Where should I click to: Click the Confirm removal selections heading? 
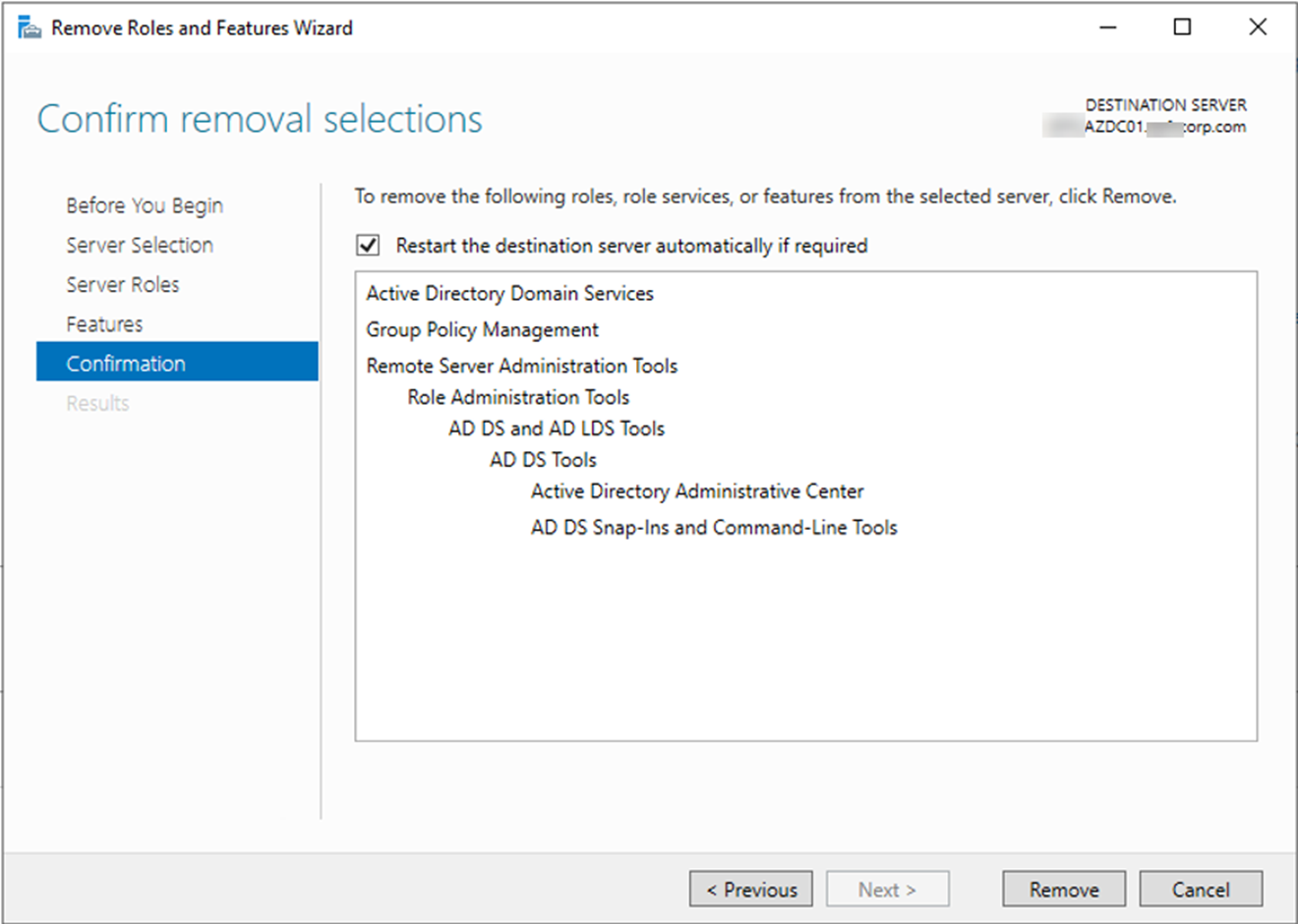coord(260,119)
